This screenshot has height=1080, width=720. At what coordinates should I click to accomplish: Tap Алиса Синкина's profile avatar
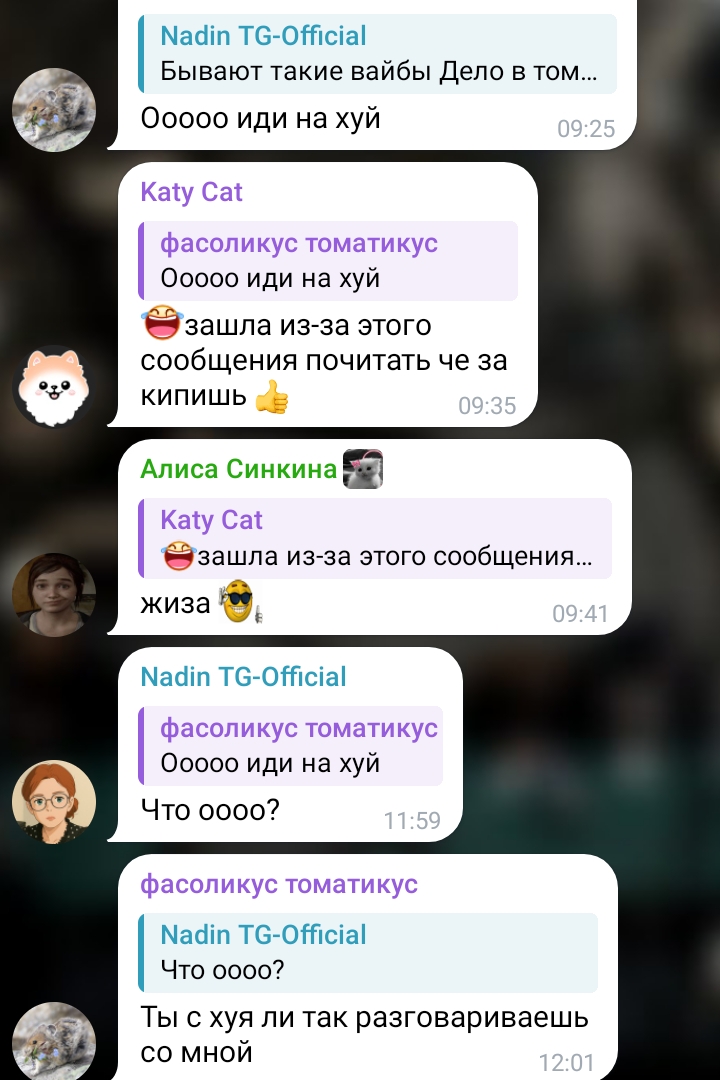(x=54, y=594)
